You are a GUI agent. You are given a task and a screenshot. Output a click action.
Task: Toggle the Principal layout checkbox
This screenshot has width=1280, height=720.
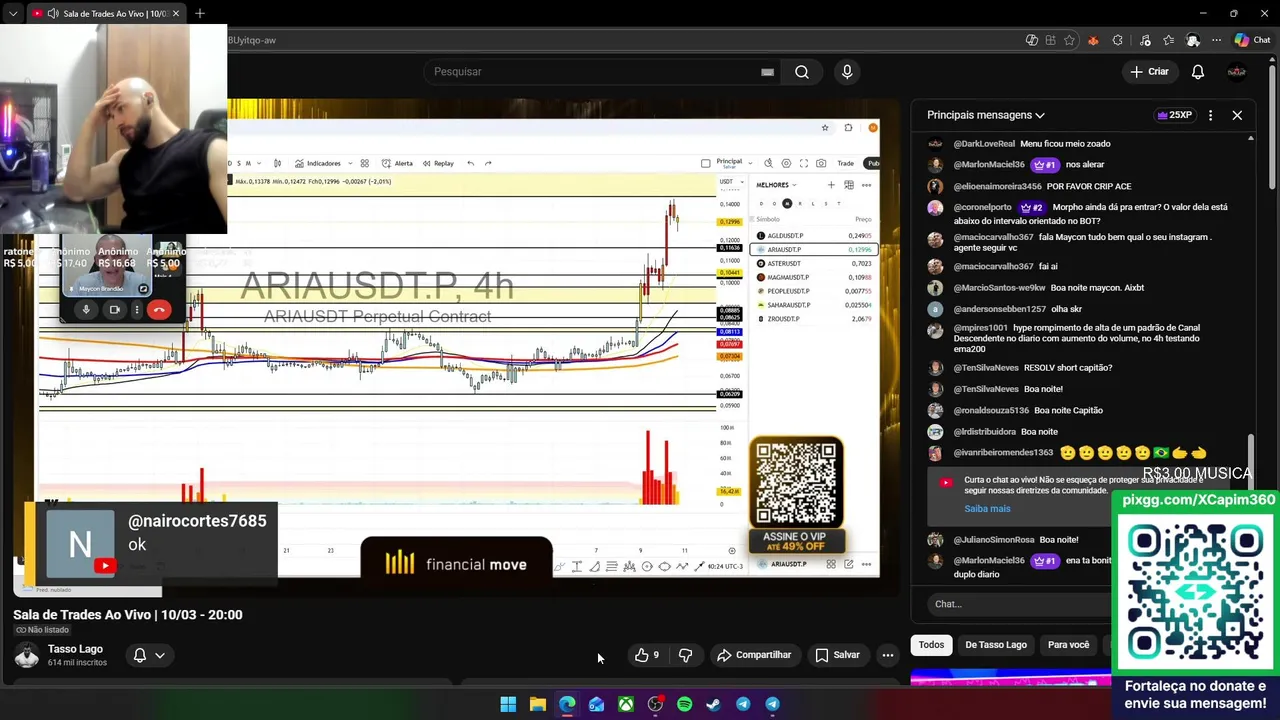[706, 163]
